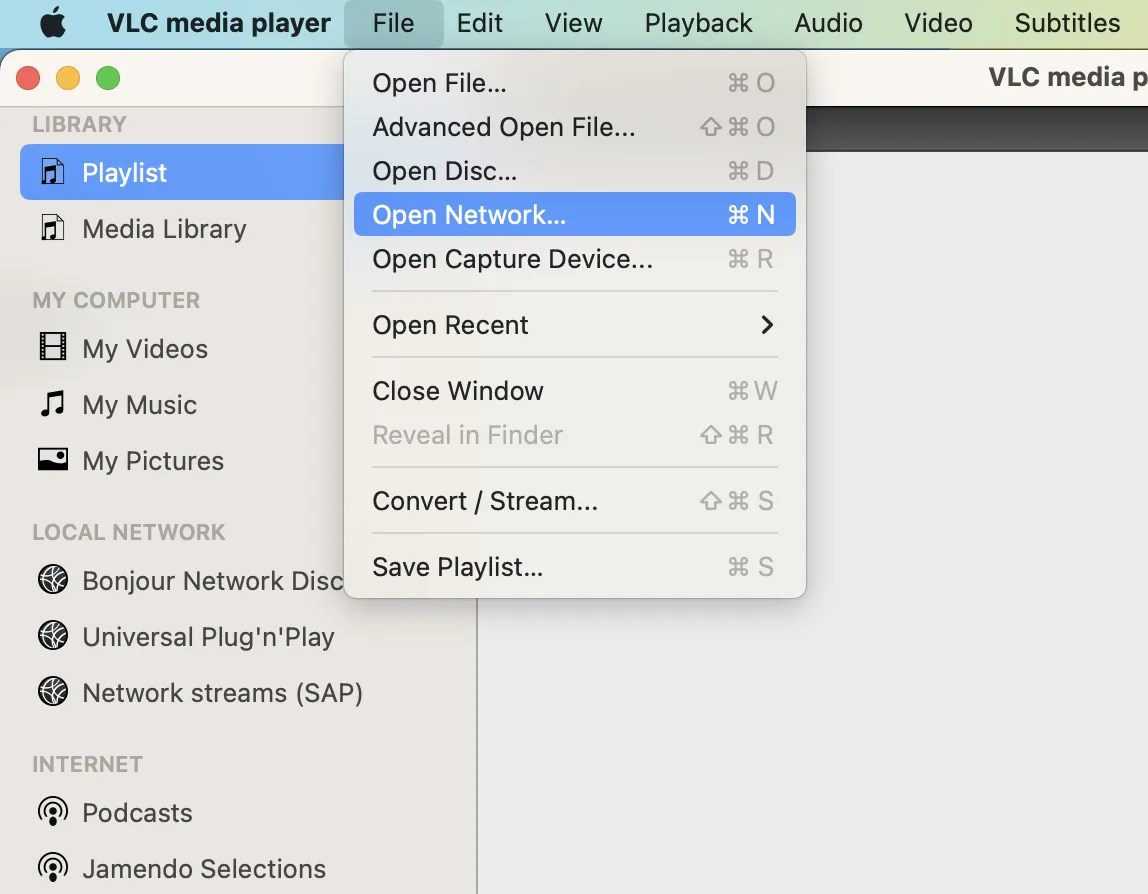
Task: Open My Music label in sidebar
Action: pos(139,405)
